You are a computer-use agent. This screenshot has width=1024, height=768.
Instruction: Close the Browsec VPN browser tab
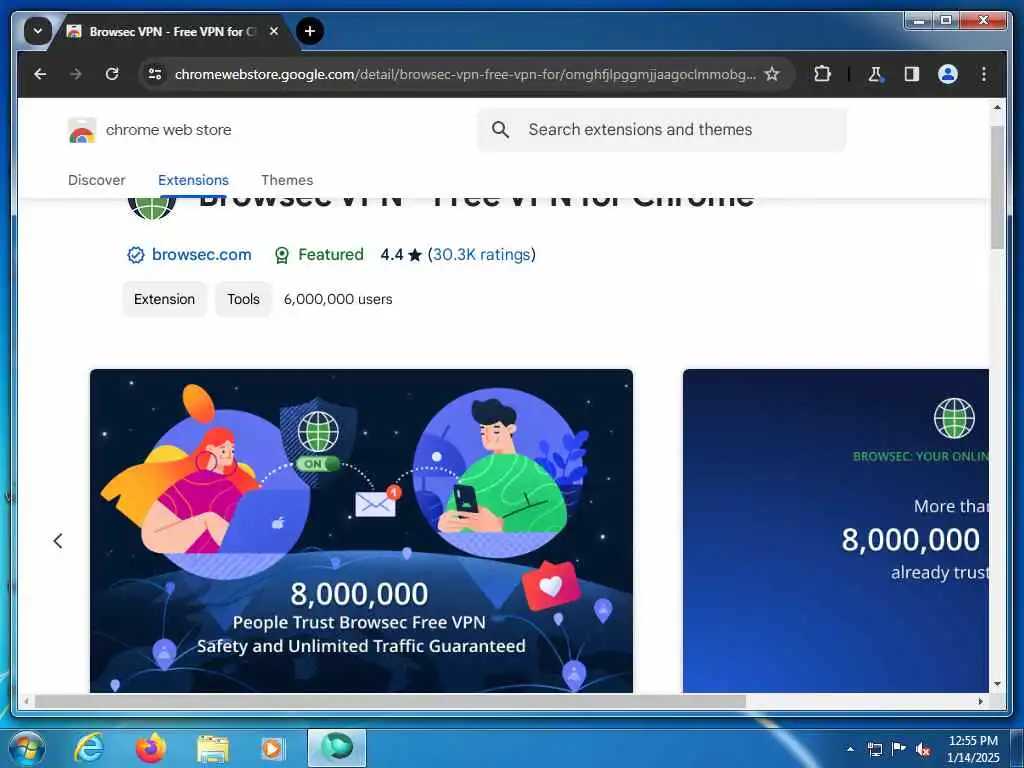coord(274,31)
